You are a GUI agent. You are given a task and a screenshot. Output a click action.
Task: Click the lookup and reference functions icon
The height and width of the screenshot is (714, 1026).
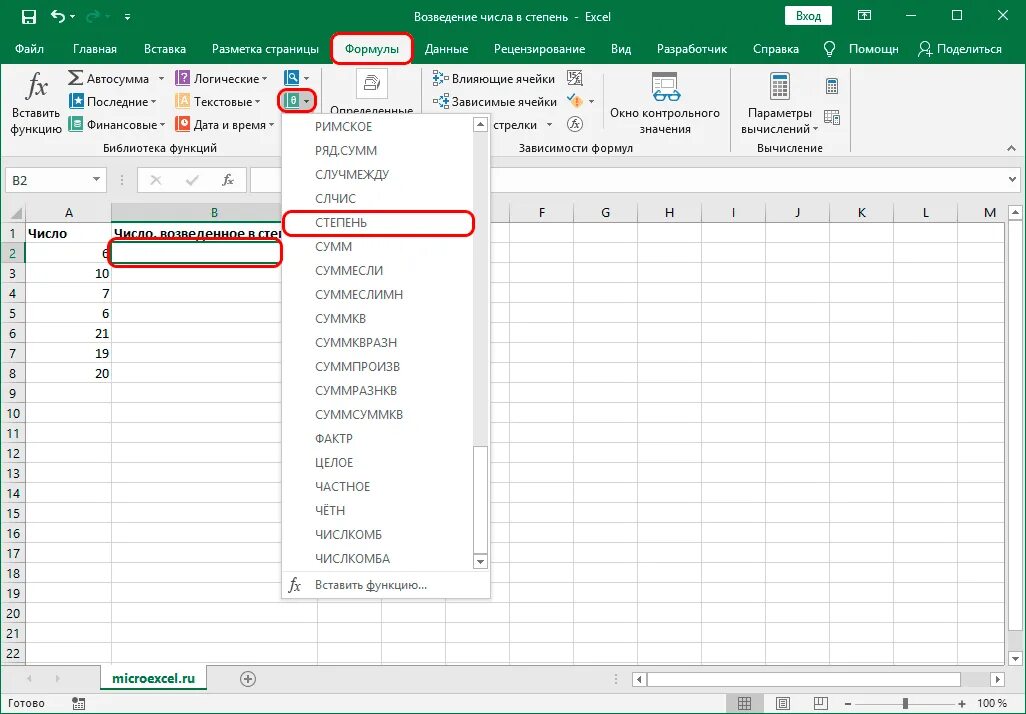click(292, 78)
